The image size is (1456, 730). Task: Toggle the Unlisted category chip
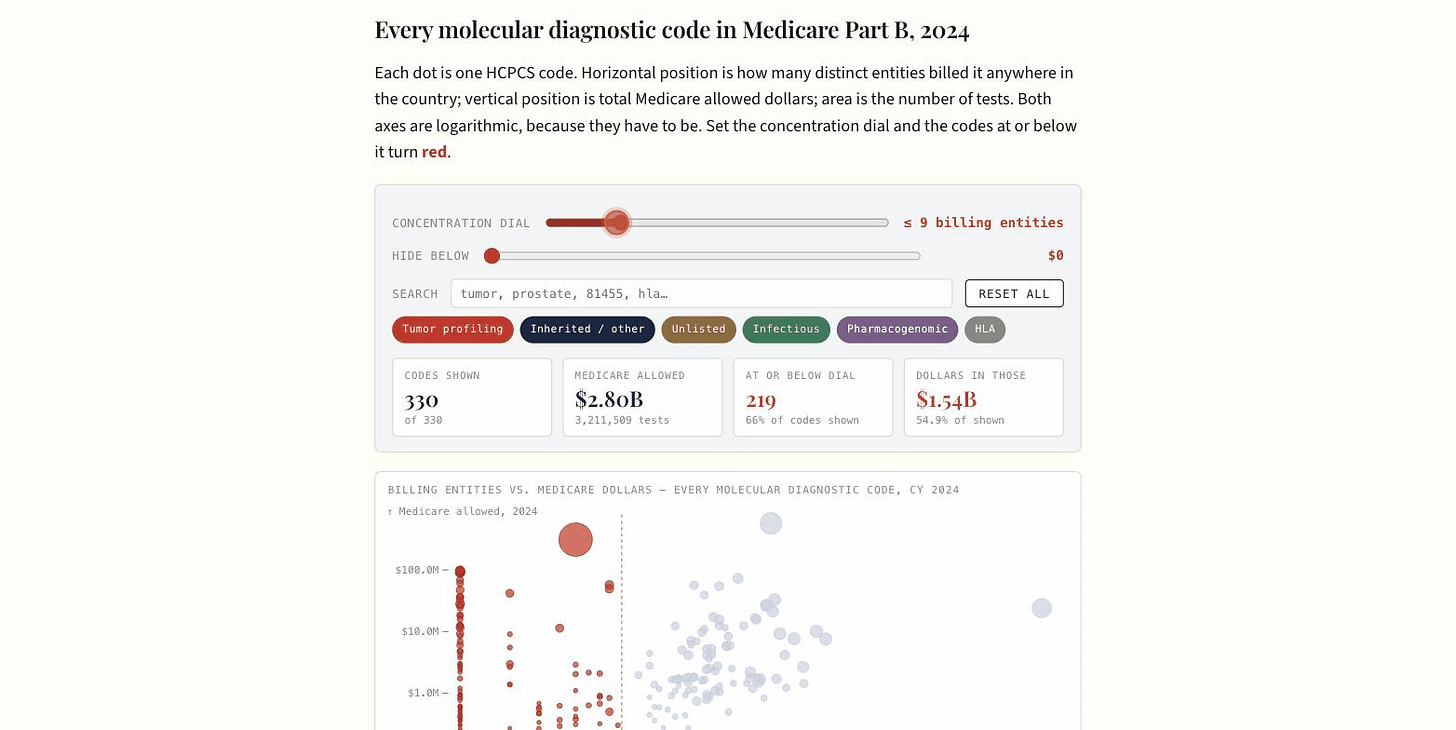click(699, 329)
